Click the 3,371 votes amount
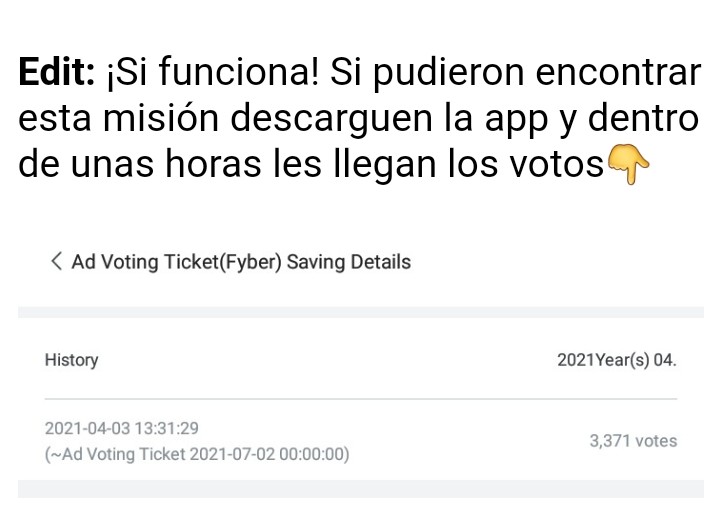Screen dimensions: 720x515 (x=632, y=441)
